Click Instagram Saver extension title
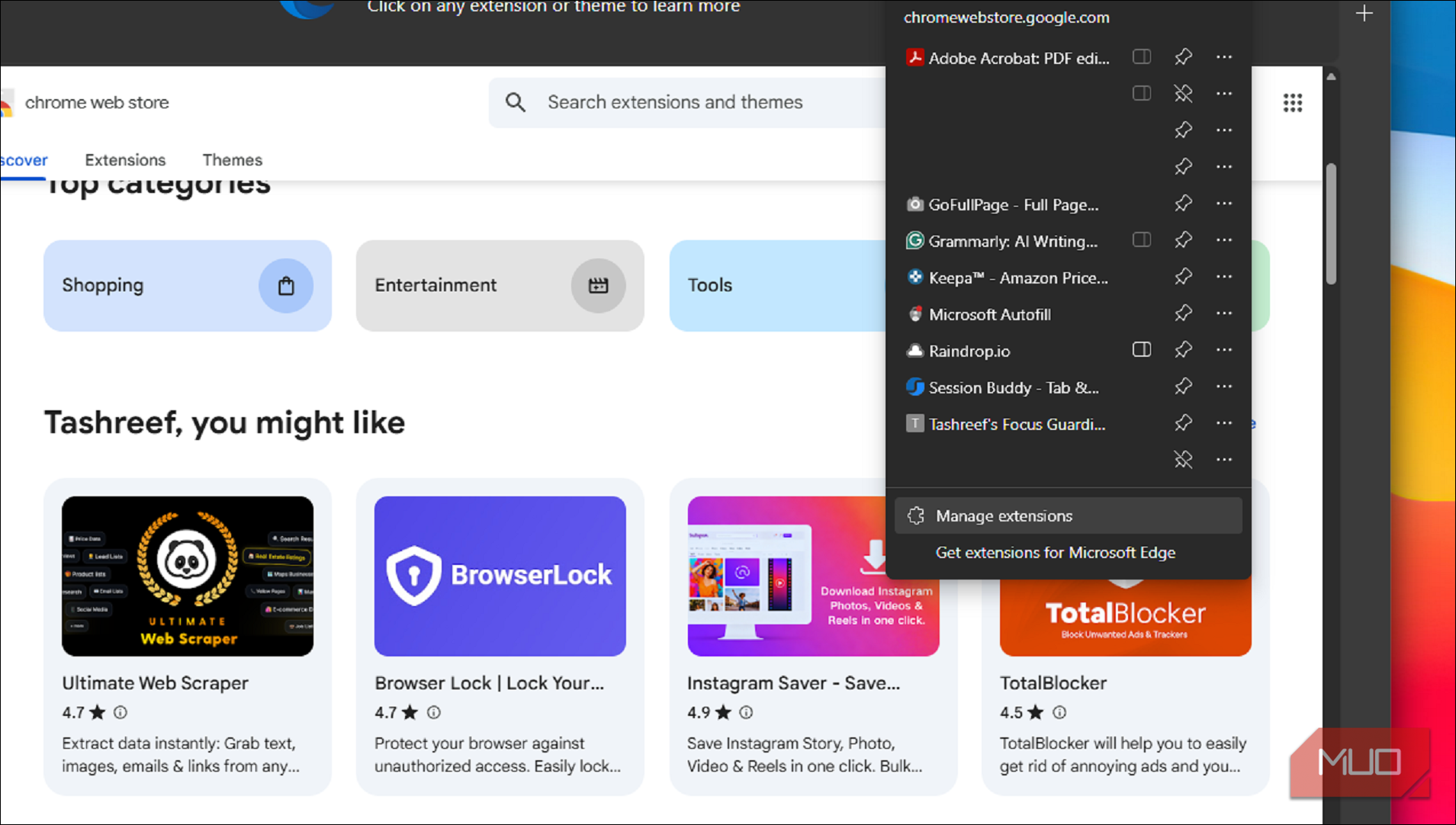1456x825 pixels. click(x=793, y=683)
